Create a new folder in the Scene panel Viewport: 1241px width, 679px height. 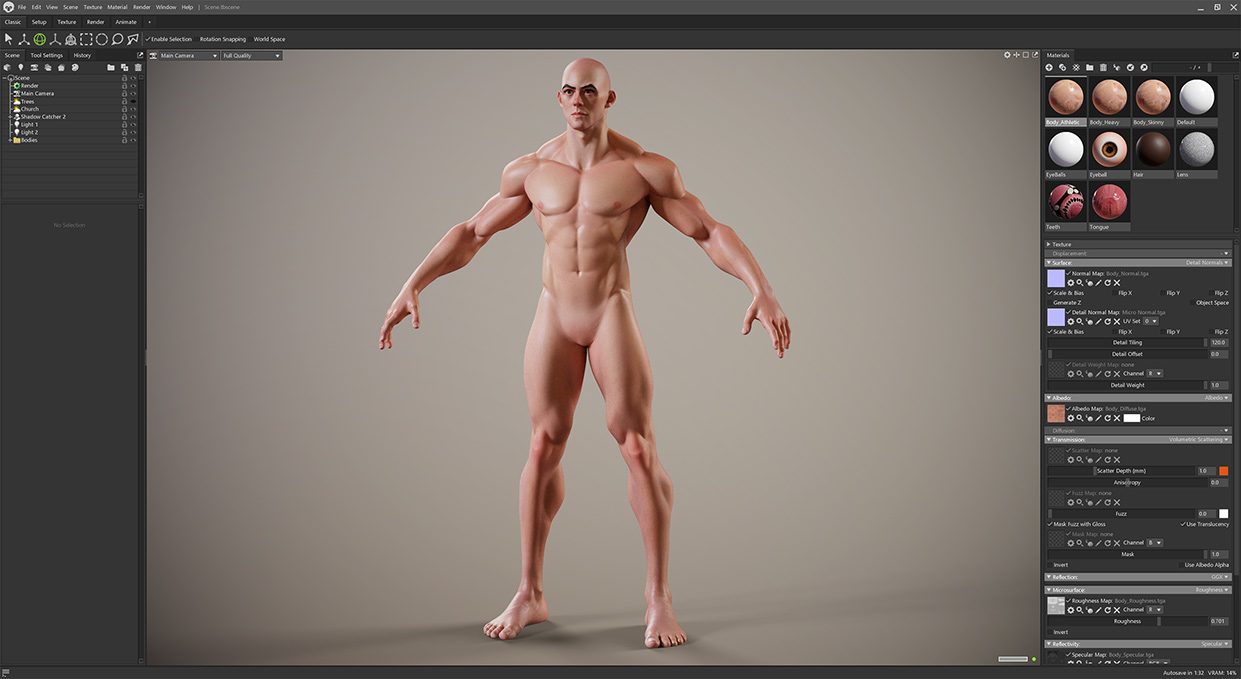[x=111, y=68]
